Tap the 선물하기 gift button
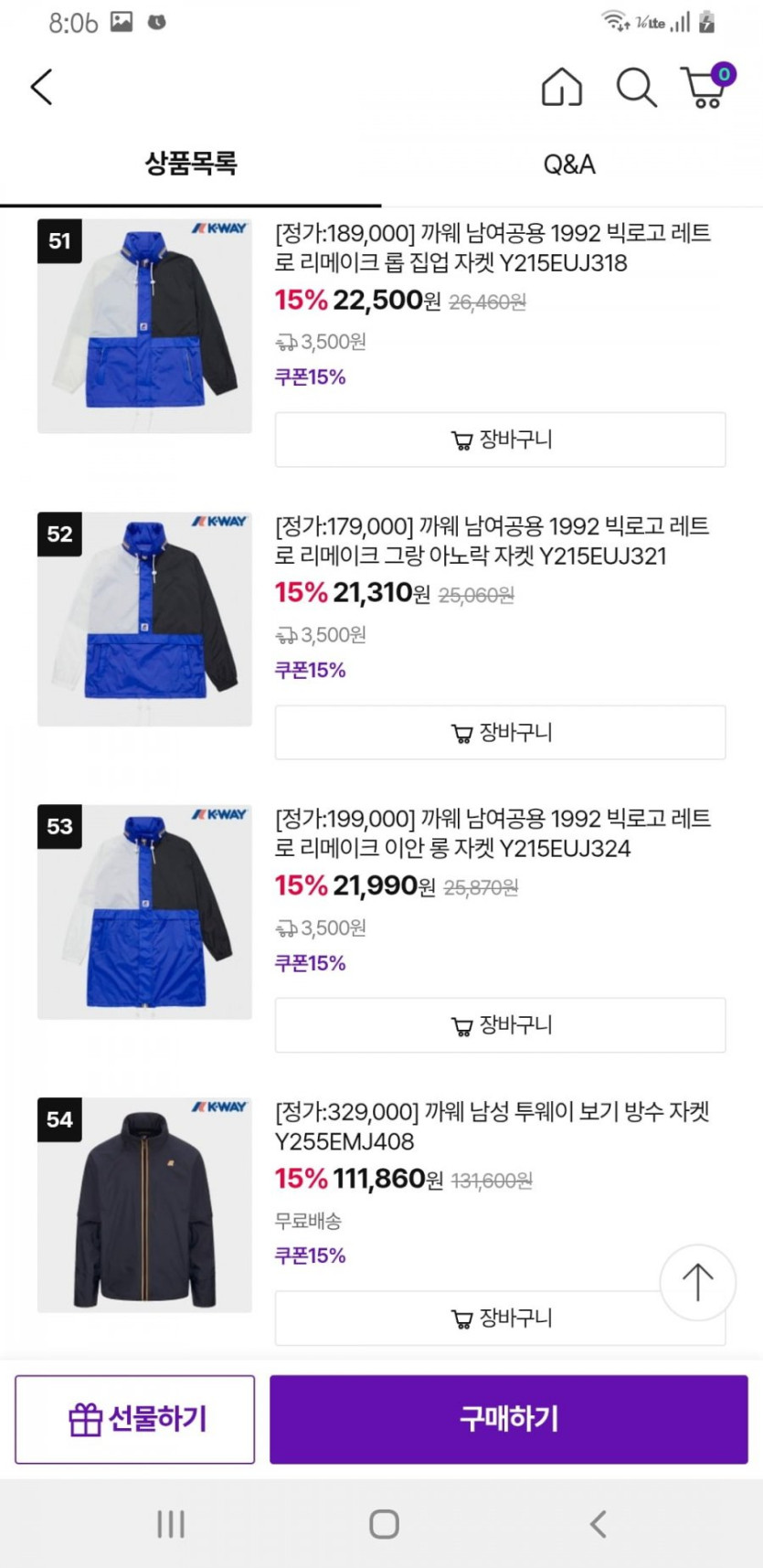Screen dimensions: 763x1568 click(x=135, y=1419)
